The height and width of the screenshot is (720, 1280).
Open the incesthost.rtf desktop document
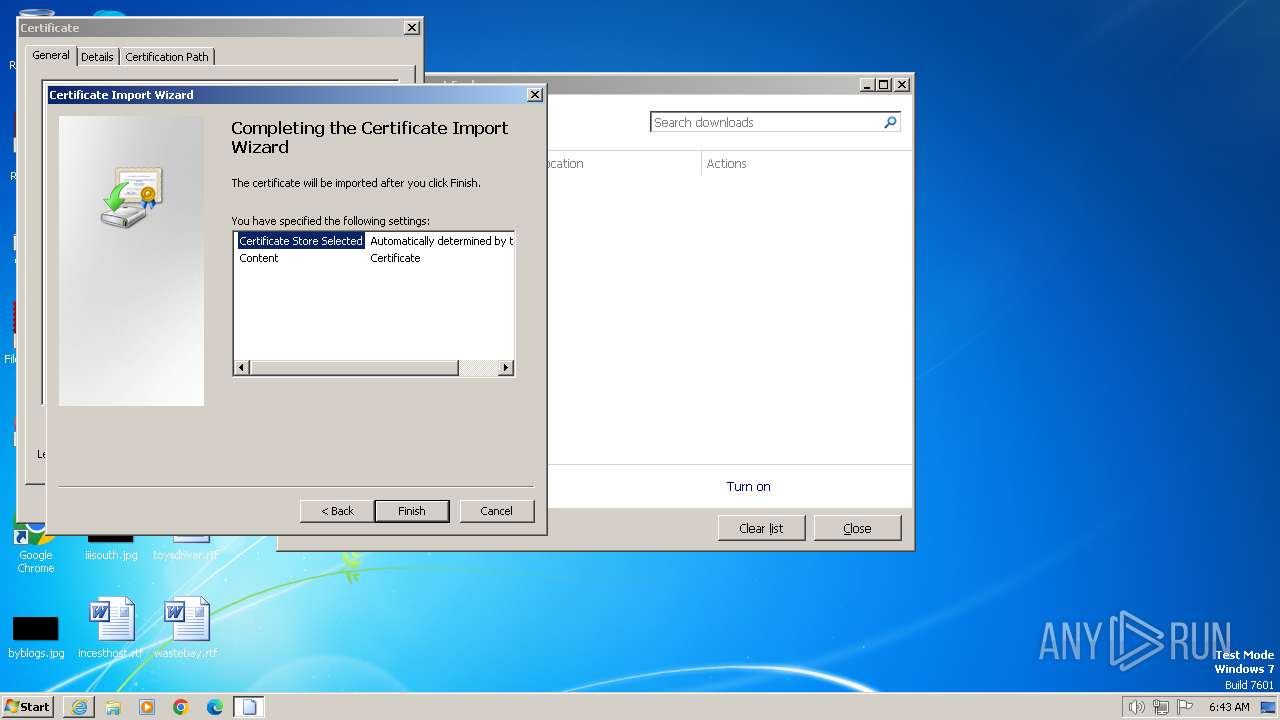point(111,628)
